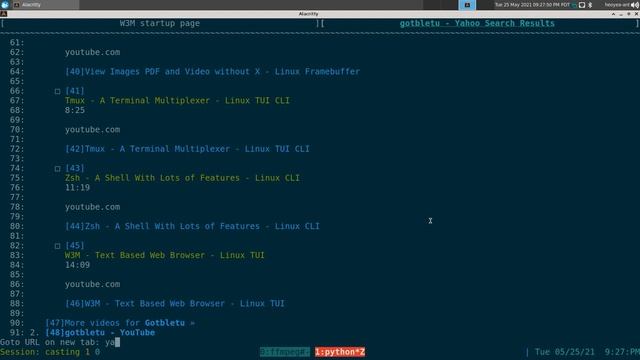The width and height of the screenshot is (640, 360).
Task: Switch to the W3M startup page tab
Action: pyautogui.click(x=160, y=23)
